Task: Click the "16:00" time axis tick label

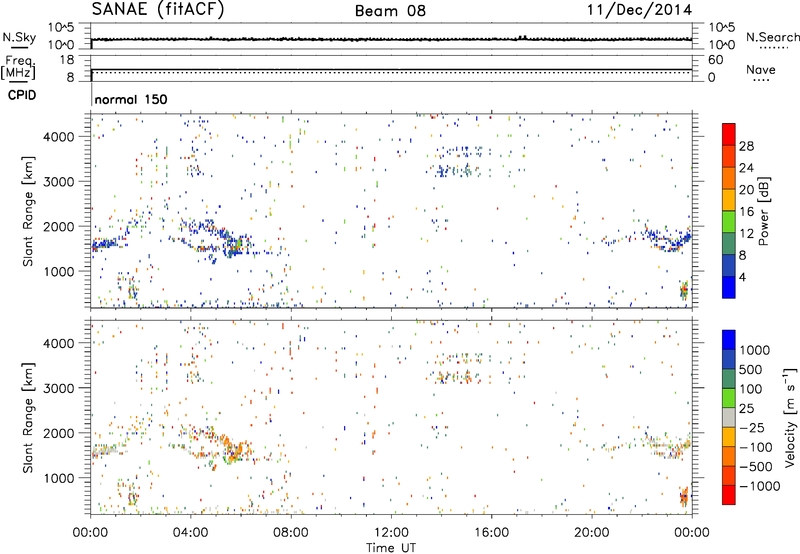Action: (491, 533)
